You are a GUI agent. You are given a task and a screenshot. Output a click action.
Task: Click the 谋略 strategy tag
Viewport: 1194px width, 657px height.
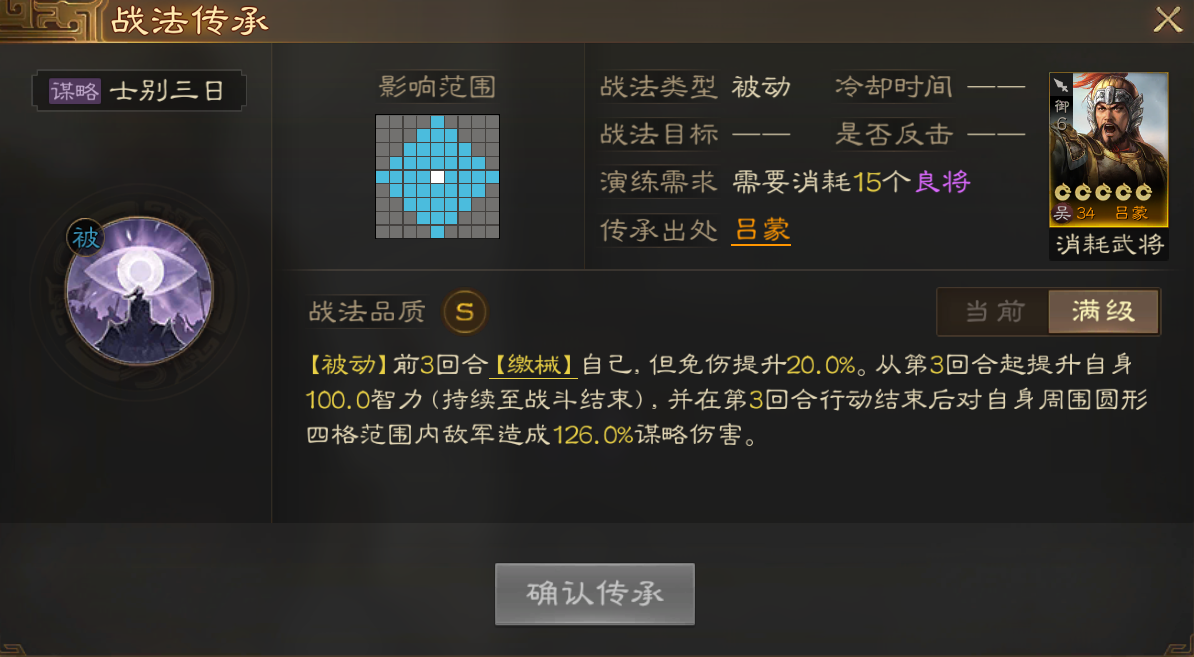(x=75, y=91)
